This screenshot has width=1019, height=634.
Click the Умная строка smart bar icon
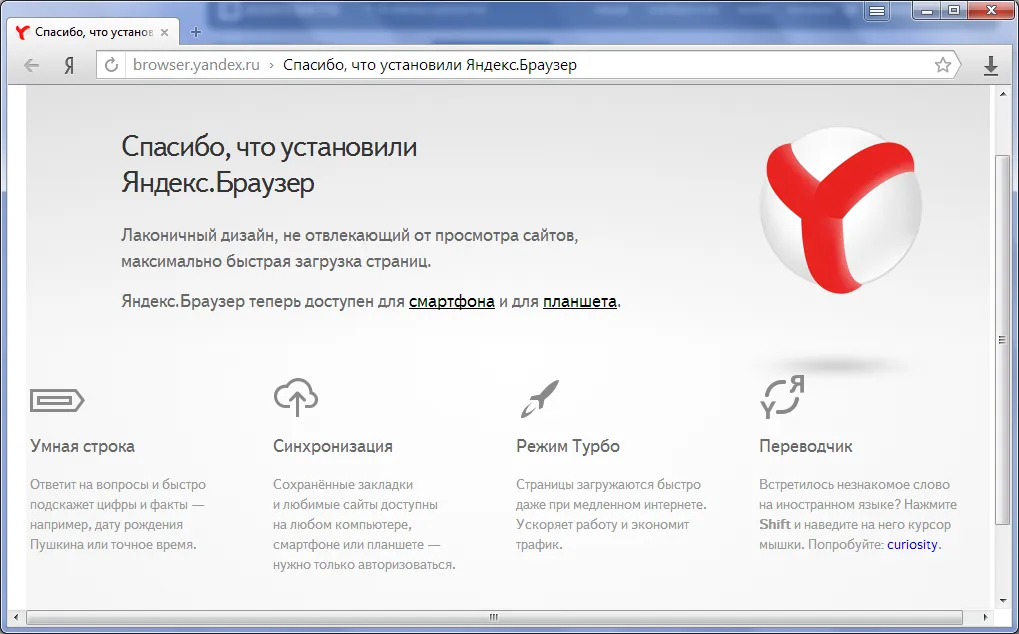[57, 400]
